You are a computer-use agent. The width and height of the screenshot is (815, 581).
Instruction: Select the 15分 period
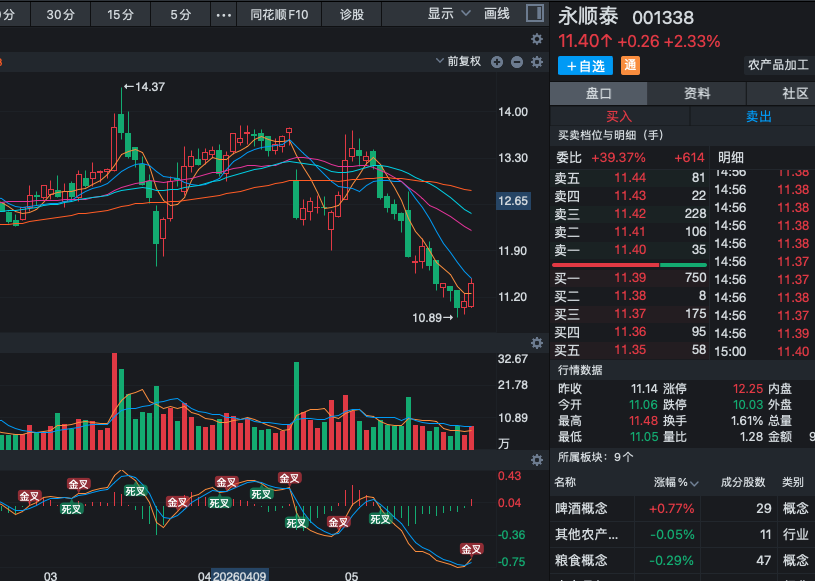pos(121,15)
